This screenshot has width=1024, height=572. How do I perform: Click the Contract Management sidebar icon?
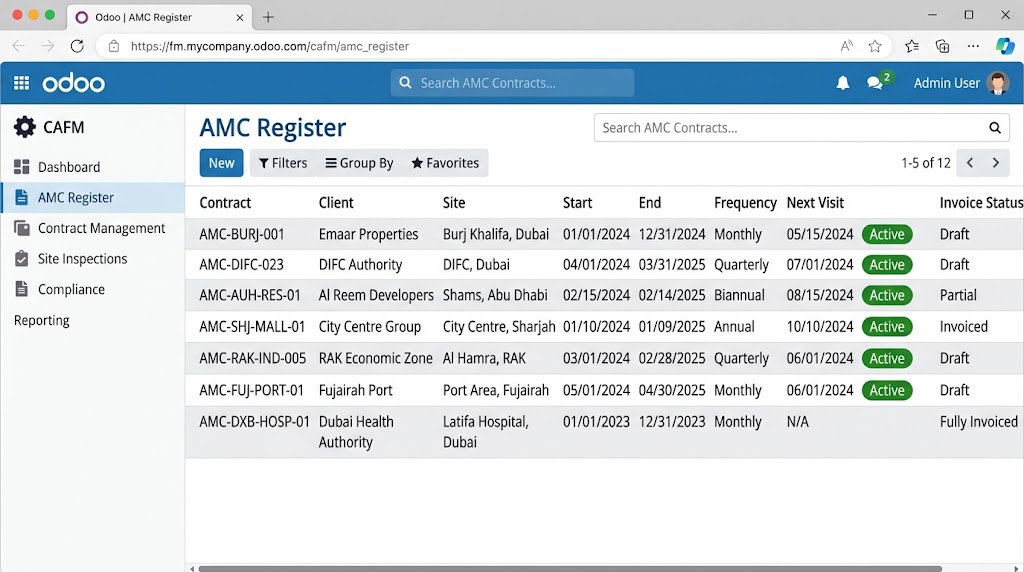tap(22, 228)
